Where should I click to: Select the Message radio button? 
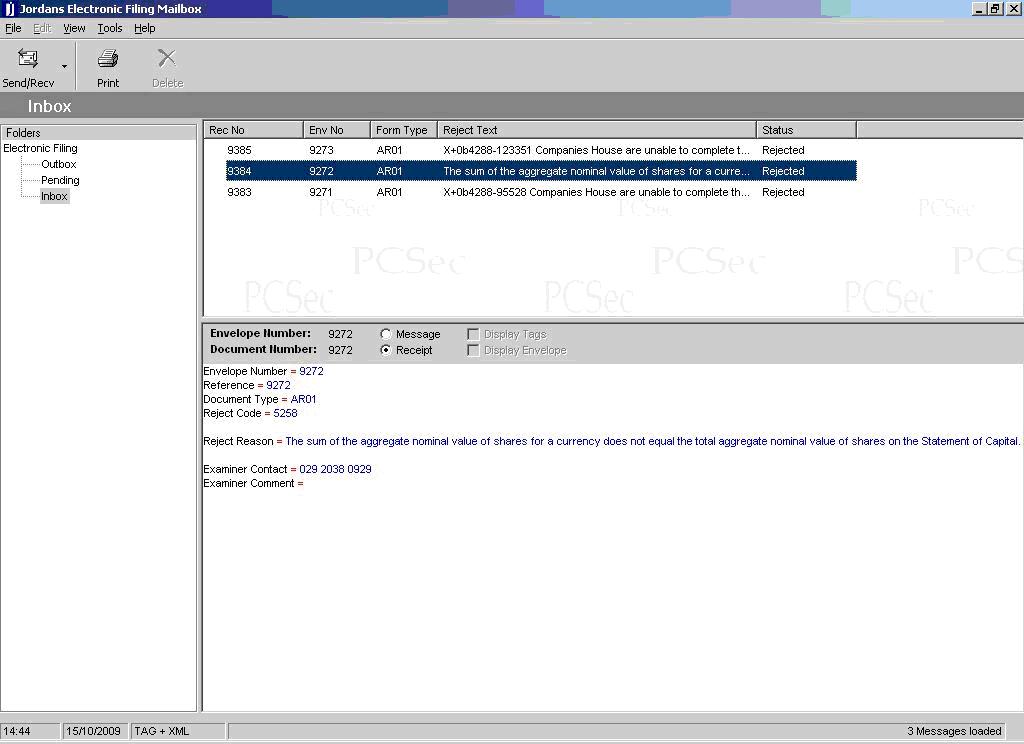pyautogui.click(x=386, y=334)
